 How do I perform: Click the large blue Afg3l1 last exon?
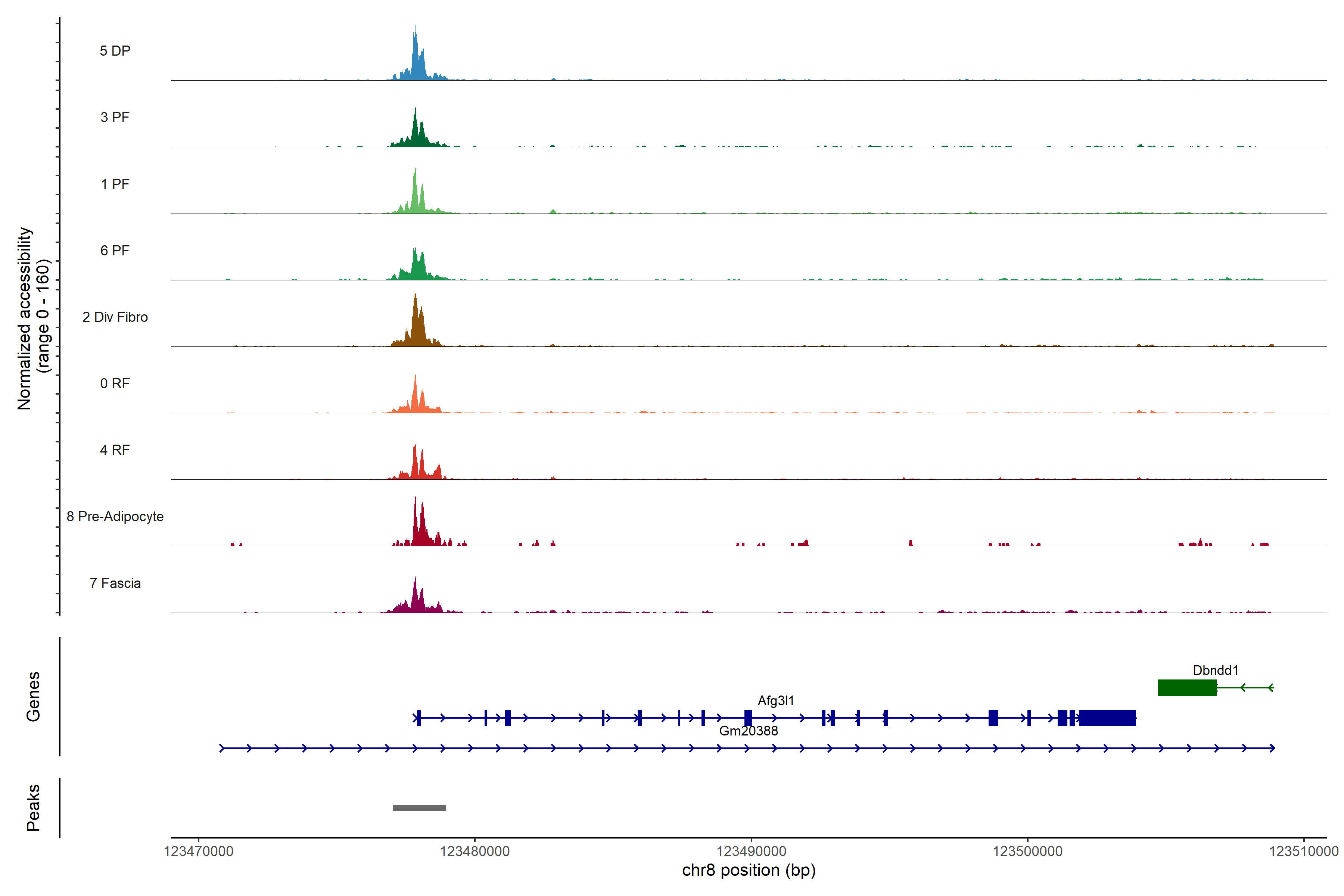point(1107,718)
